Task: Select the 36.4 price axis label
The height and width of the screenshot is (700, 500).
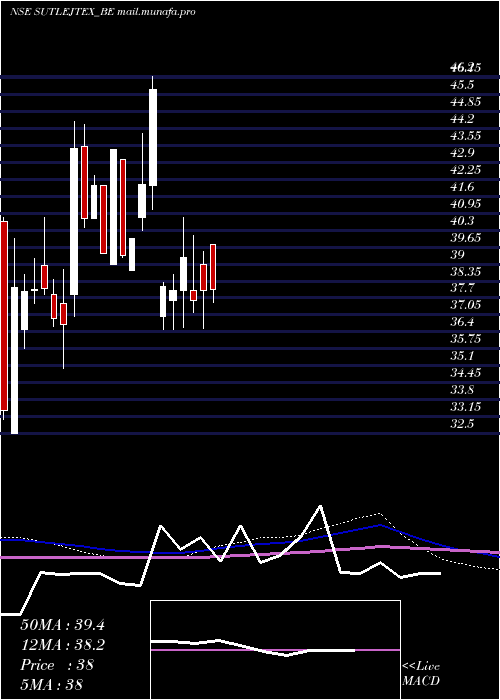Action: [x=462, y=322]
